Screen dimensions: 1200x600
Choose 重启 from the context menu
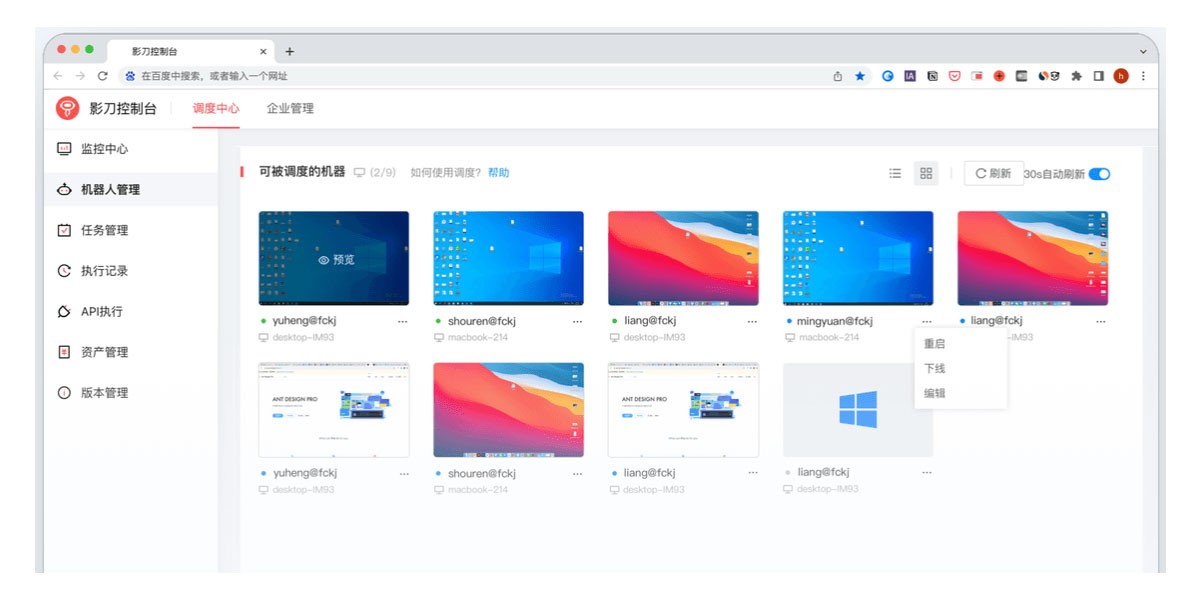tap(934, 344)
